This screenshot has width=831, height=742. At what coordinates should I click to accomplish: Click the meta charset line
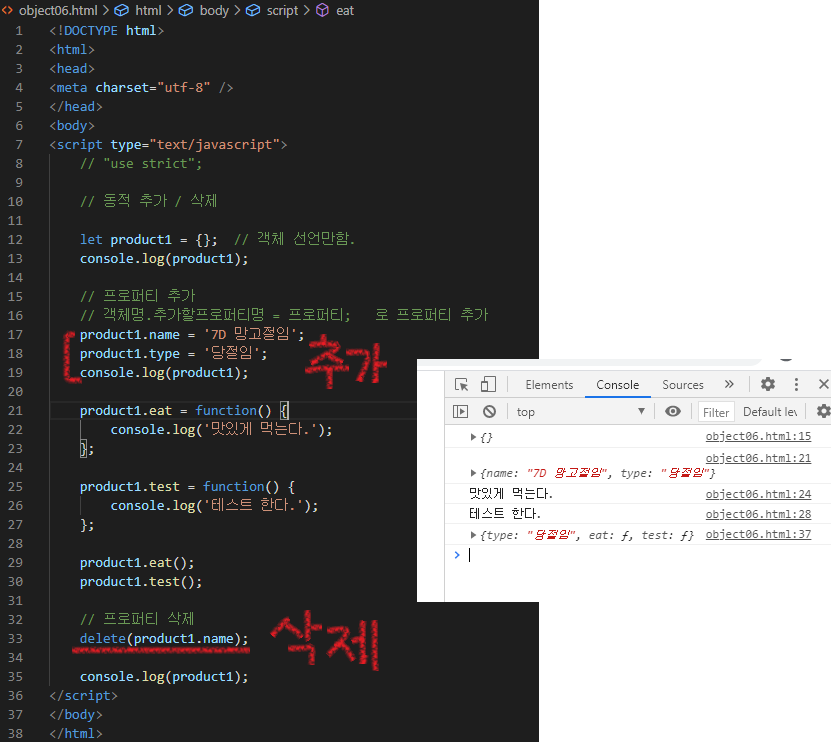(141, 87)
